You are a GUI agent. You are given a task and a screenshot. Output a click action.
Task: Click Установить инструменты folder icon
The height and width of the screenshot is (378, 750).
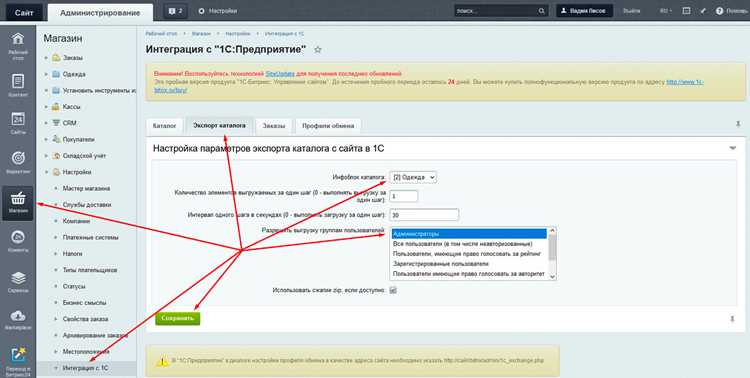[56, 90]
